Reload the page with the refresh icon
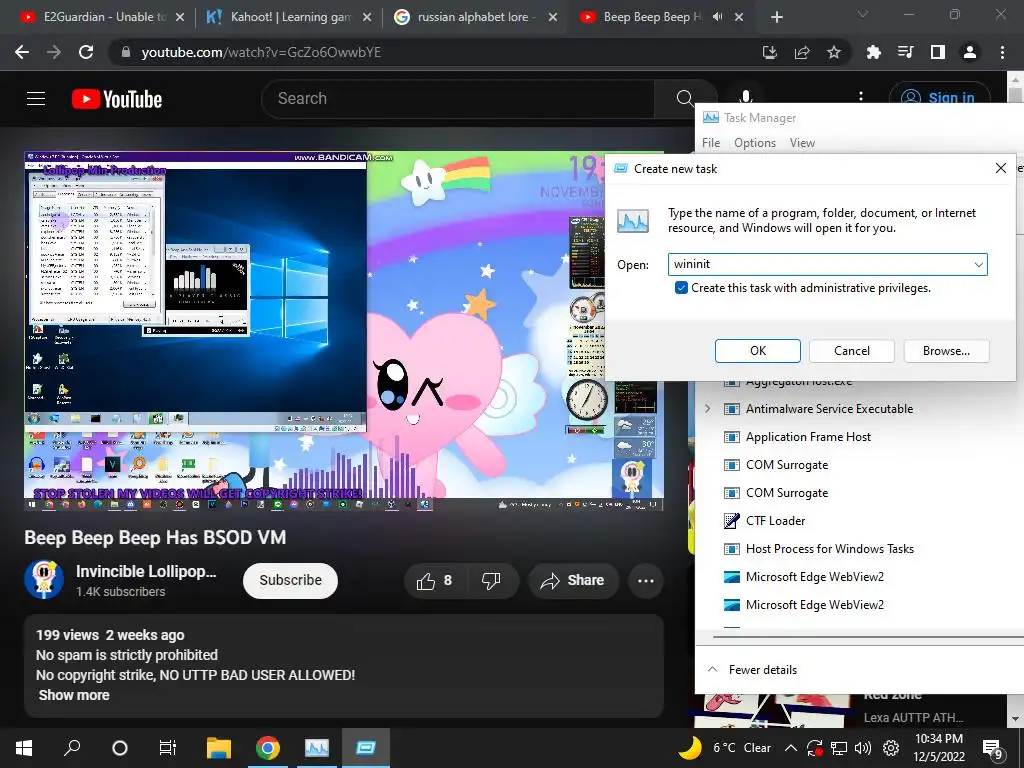This screenshot has height=768, width=1024. point(86,52)
